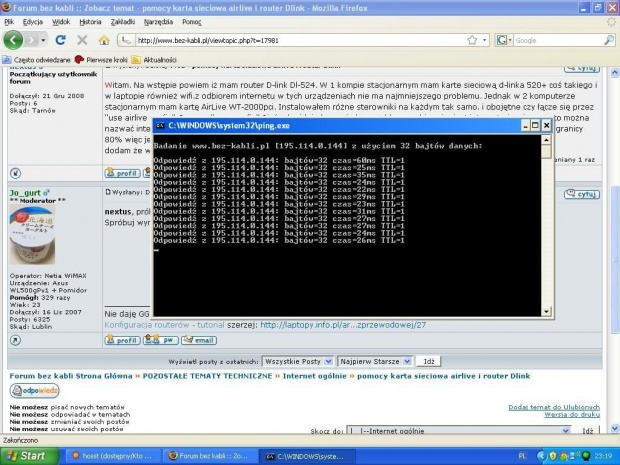Open the address bar history dropdown
This screenshot has height=465, width=620.
tap(484, 40)
